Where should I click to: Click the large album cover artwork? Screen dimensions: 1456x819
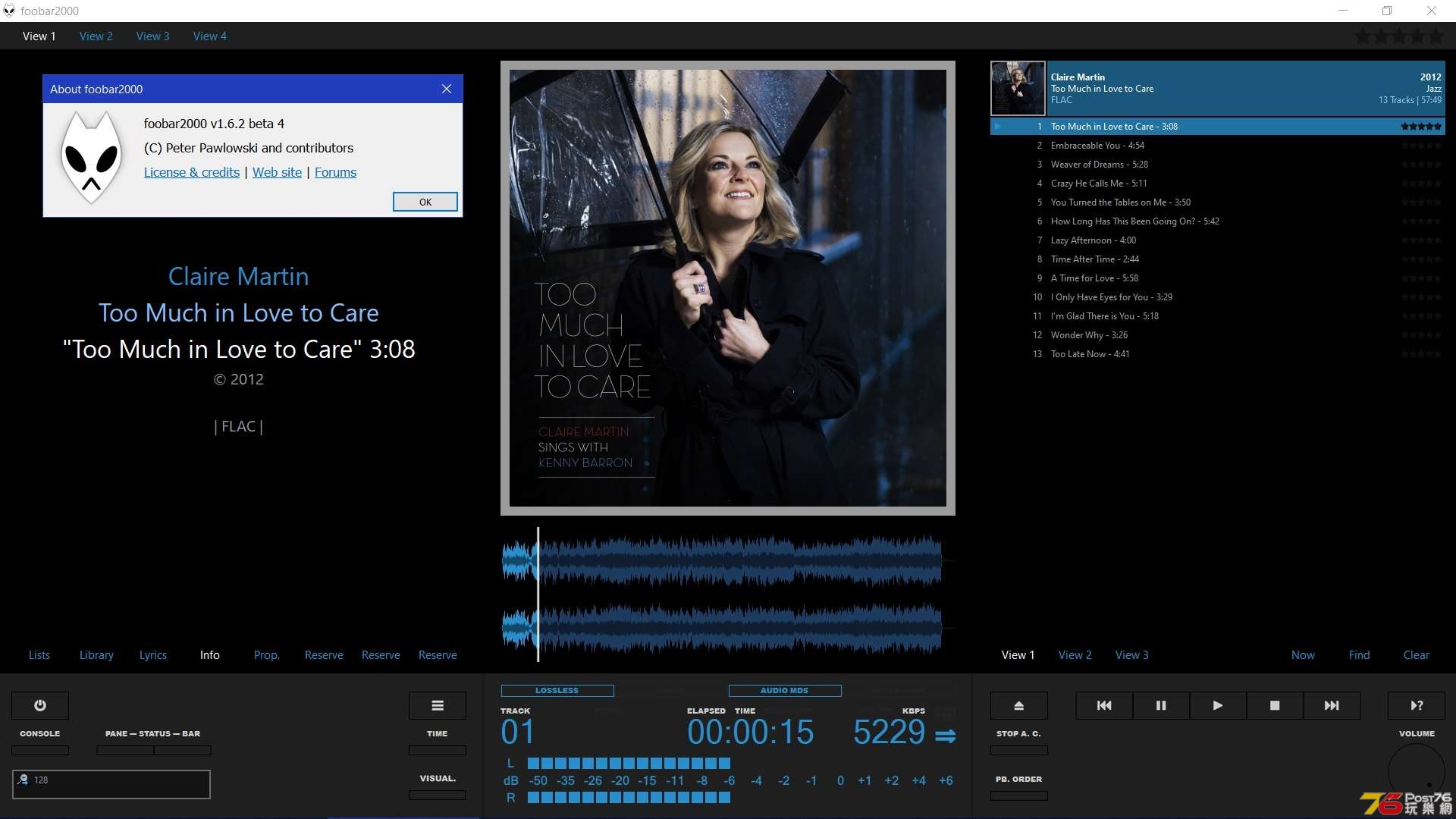tap(728, 288)
